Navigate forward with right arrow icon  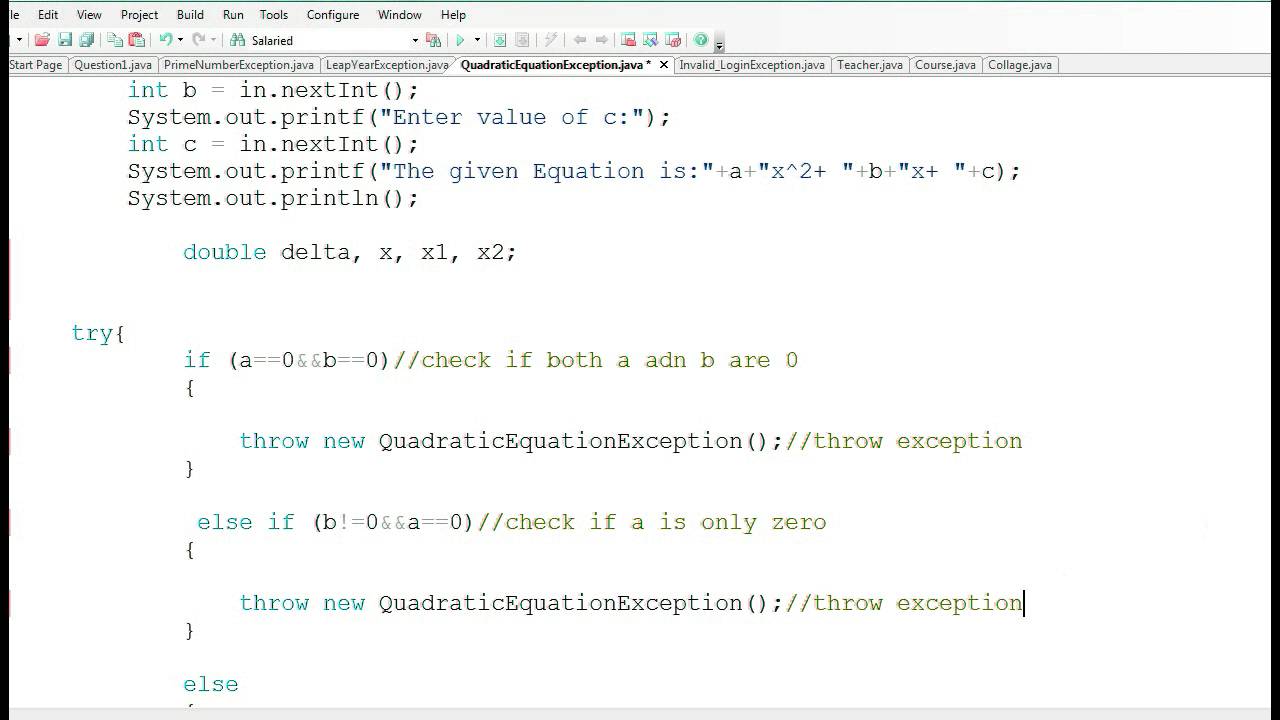(x=602, y=40)
